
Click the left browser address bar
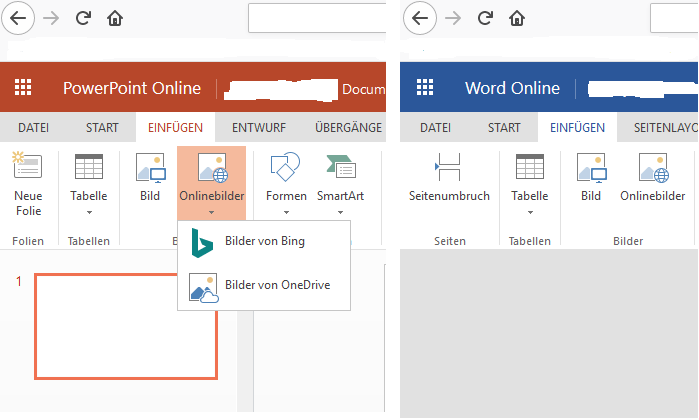(316, 18)
